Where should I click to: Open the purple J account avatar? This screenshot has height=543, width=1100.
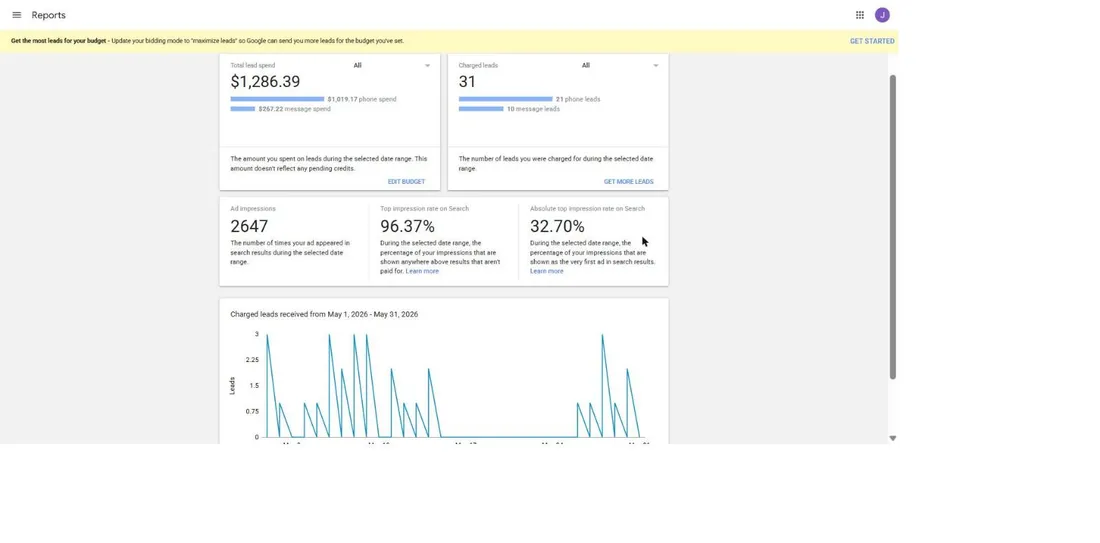pos(882,15)
